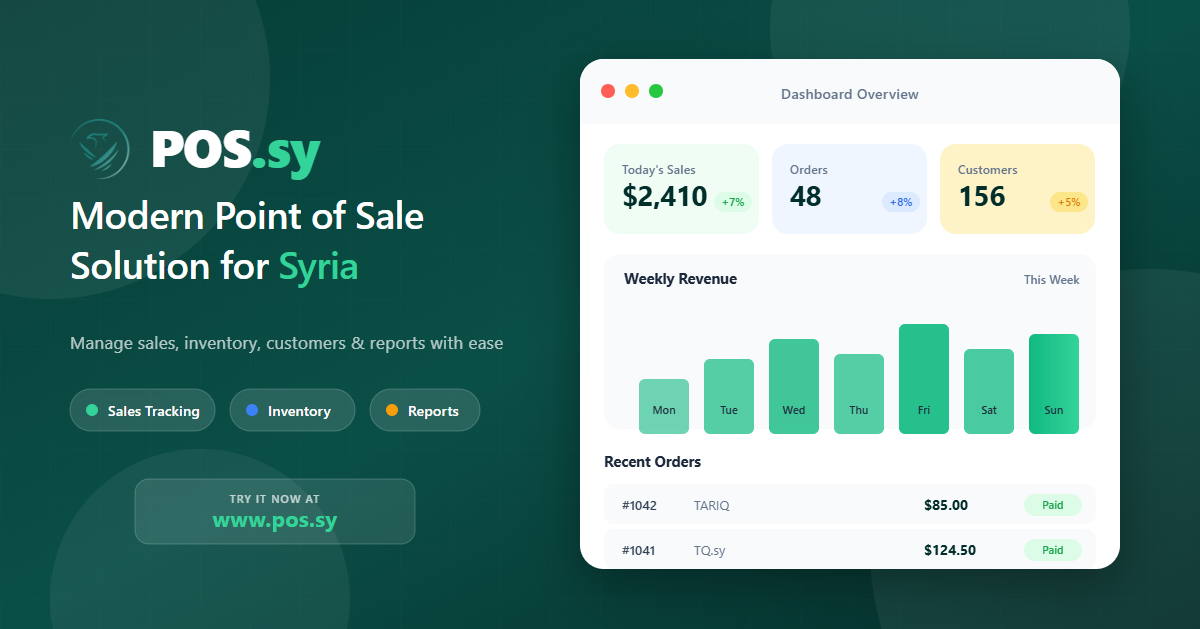Click the Friday revenue bar
Image resolution: width=1200 pixels, height=629 pixels.
point(924,378)
